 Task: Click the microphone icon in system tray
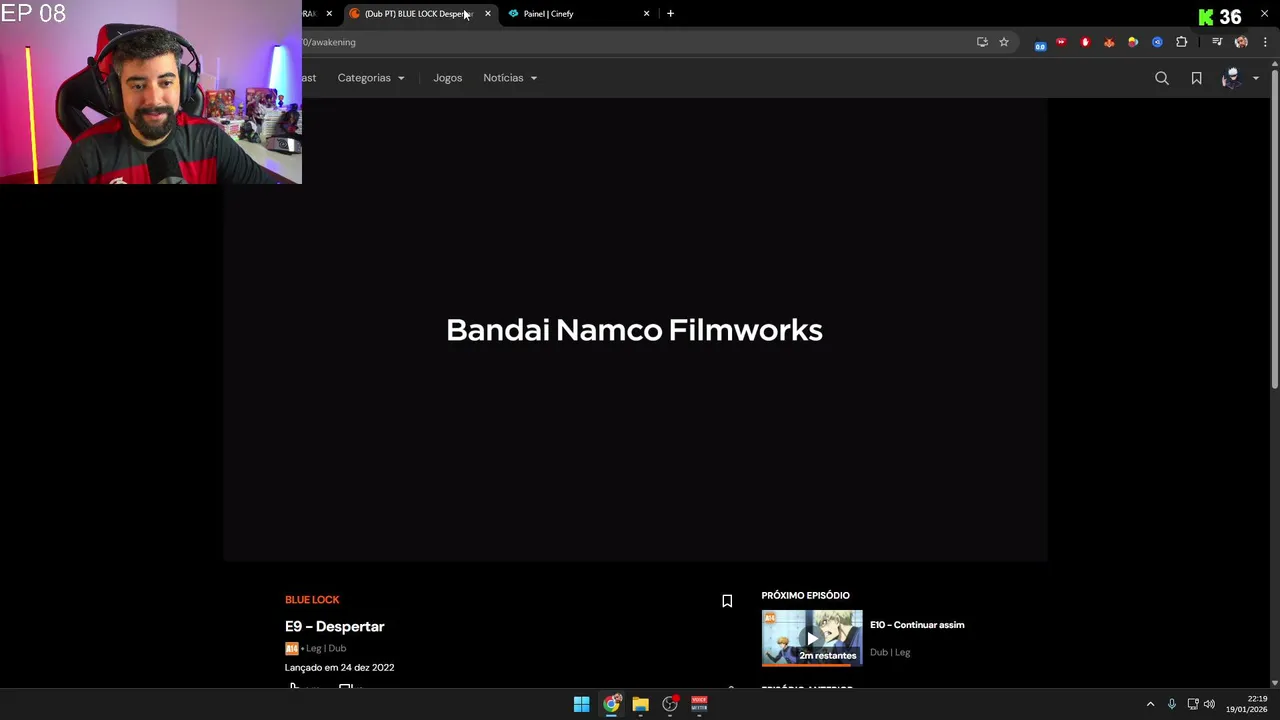[x=1172, y=705]
